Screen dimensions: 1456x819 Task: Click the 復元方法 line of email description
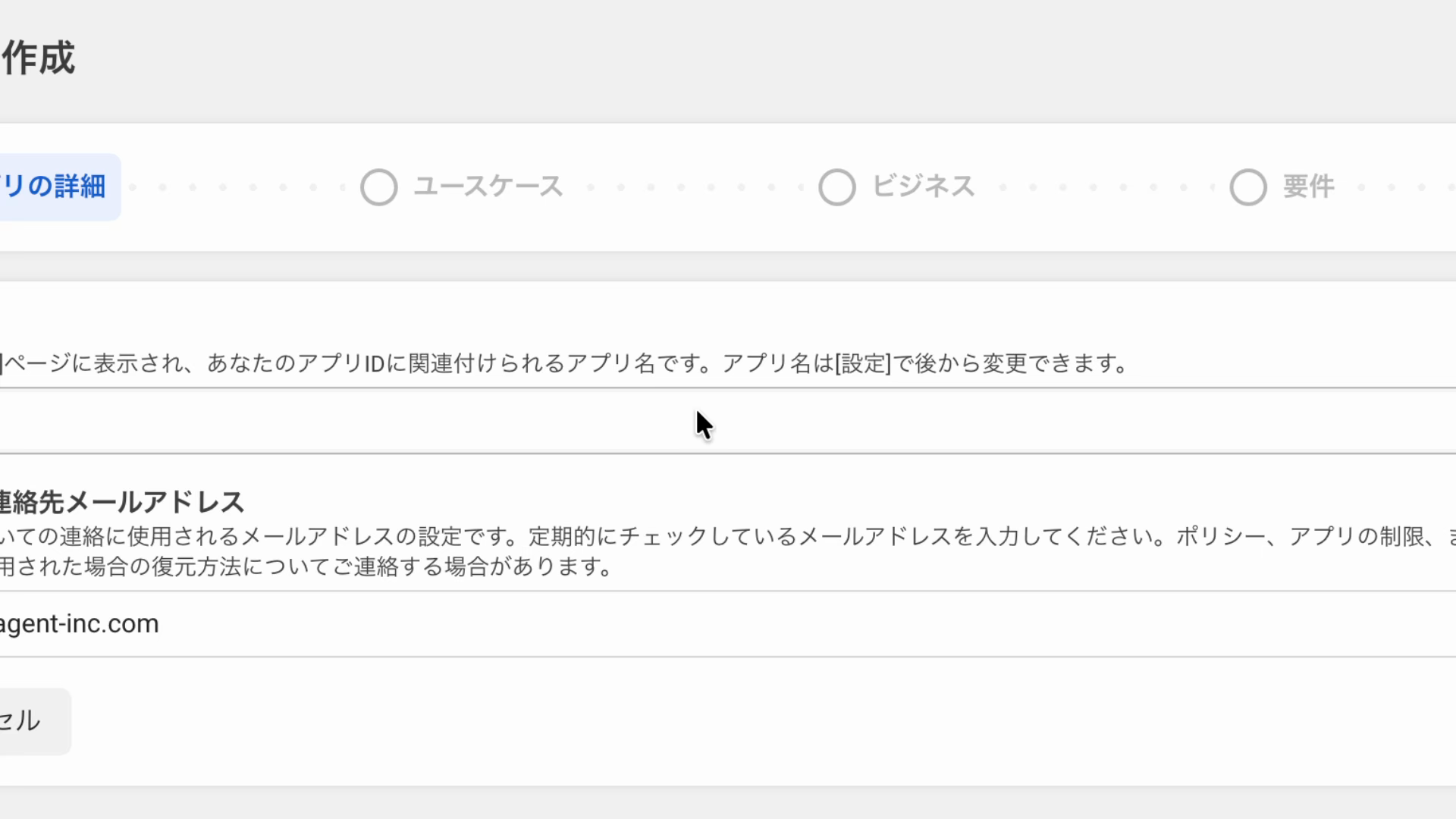tap(306, 566)
